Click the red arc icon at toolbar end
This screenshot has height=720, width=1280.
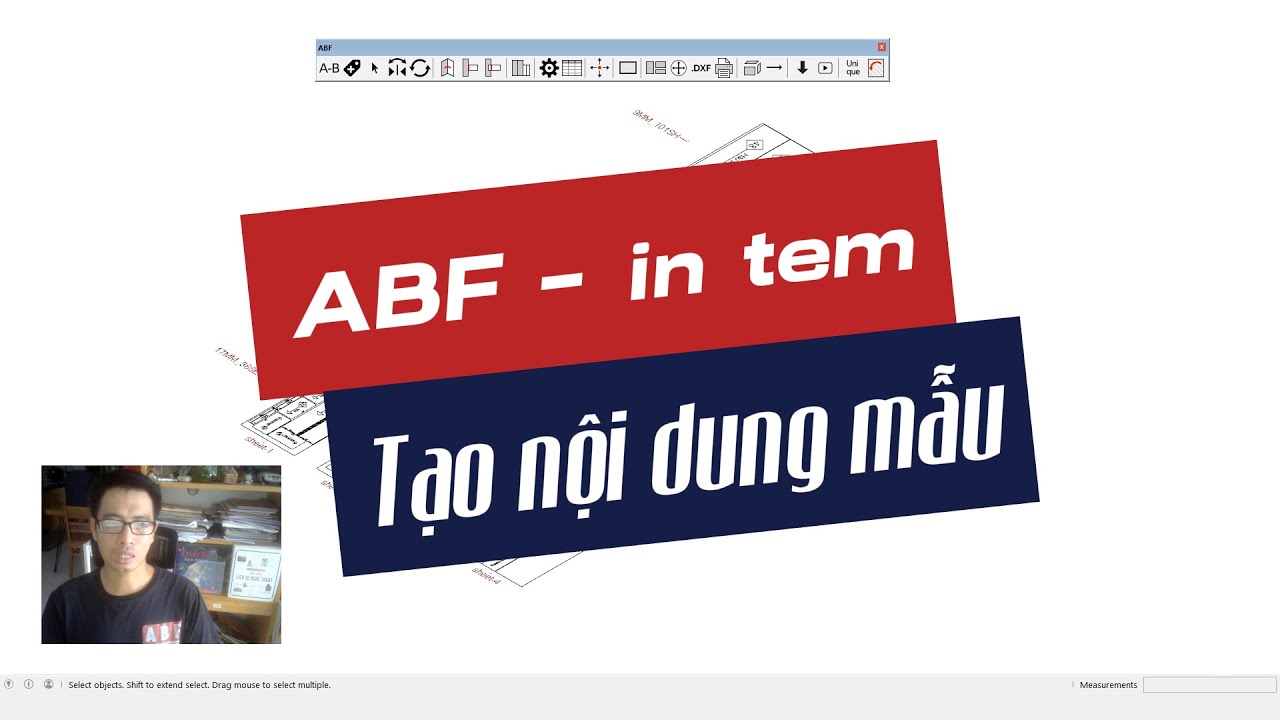coord(876,68)
